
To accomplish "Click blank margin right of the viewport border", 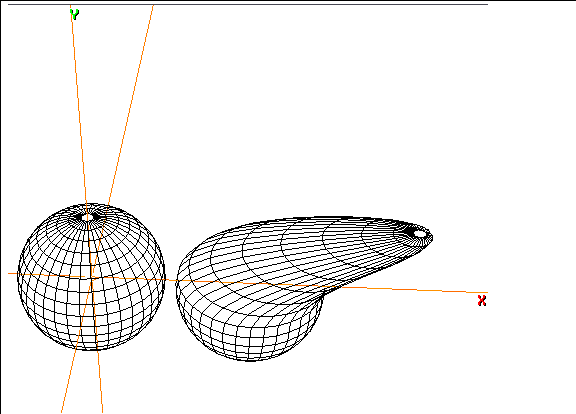I will pos(533,206).
